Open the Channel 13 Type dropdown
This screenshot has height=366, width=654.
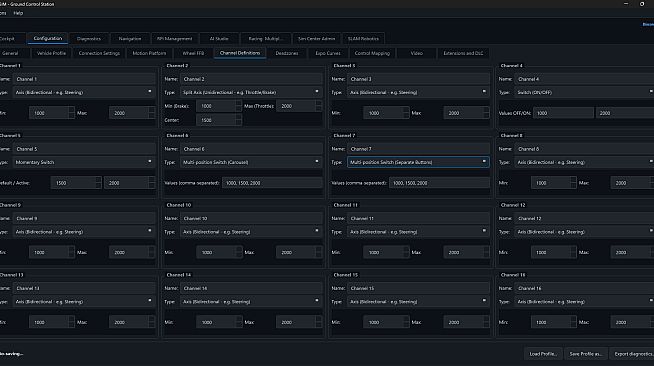[84, 302]
